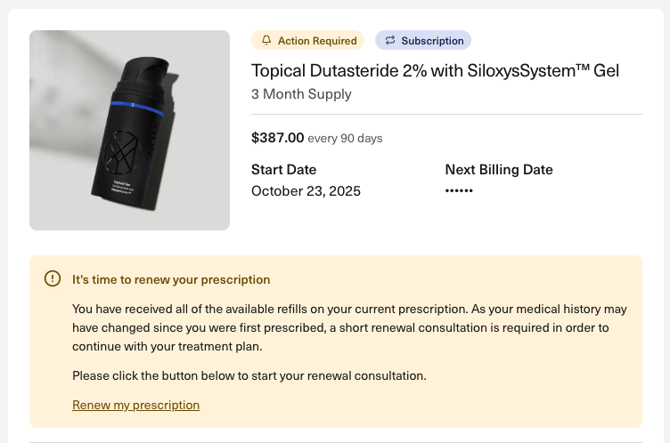Click the October 23, 2025 start date

coord(306,191)
